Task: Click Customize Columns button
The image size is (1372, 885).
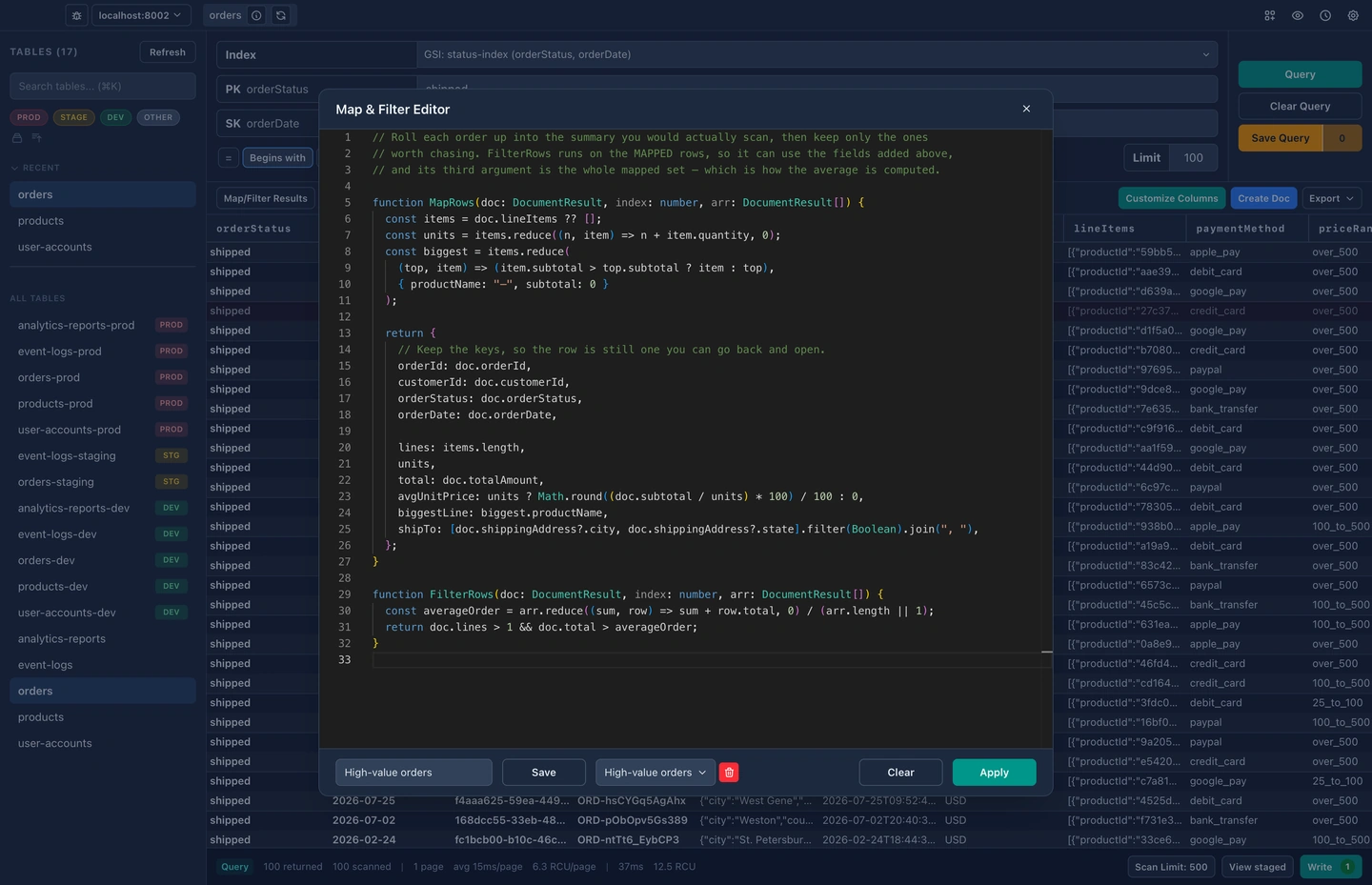Action: pyautogui.click(x=1172, y=198)
